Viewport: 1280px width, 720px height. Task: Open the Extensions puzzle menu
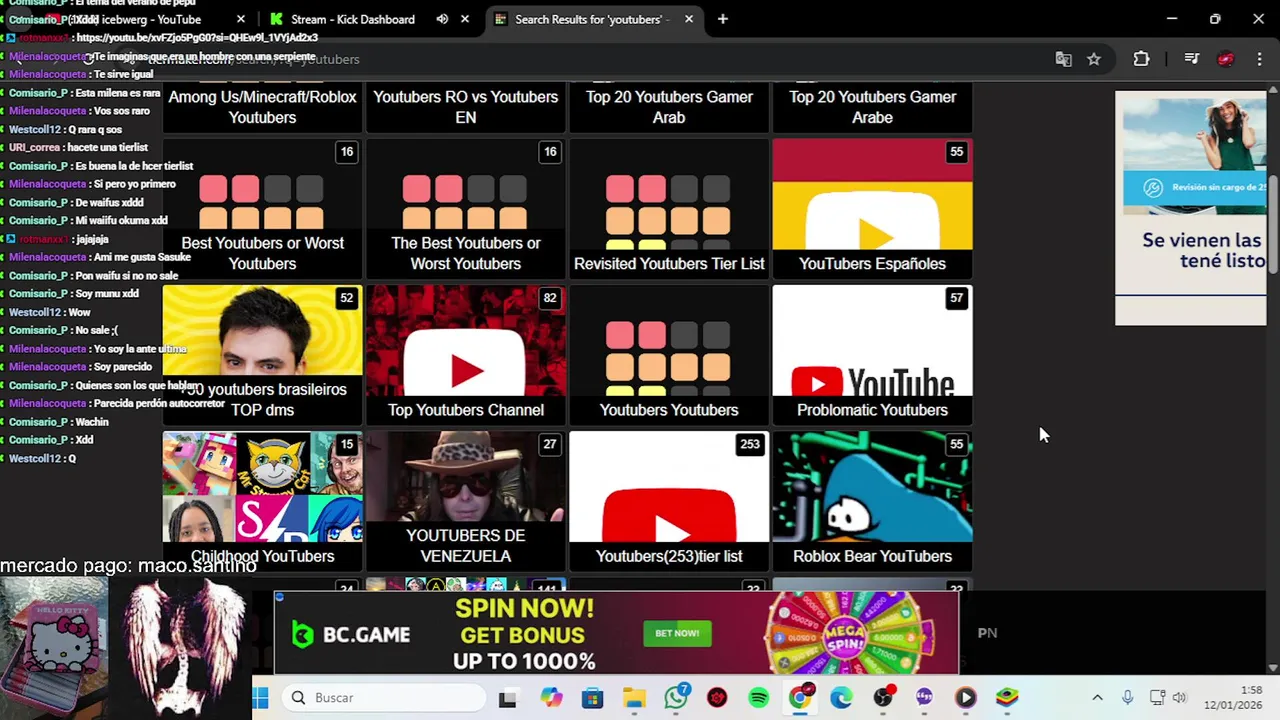click(x=1141, y=59)
